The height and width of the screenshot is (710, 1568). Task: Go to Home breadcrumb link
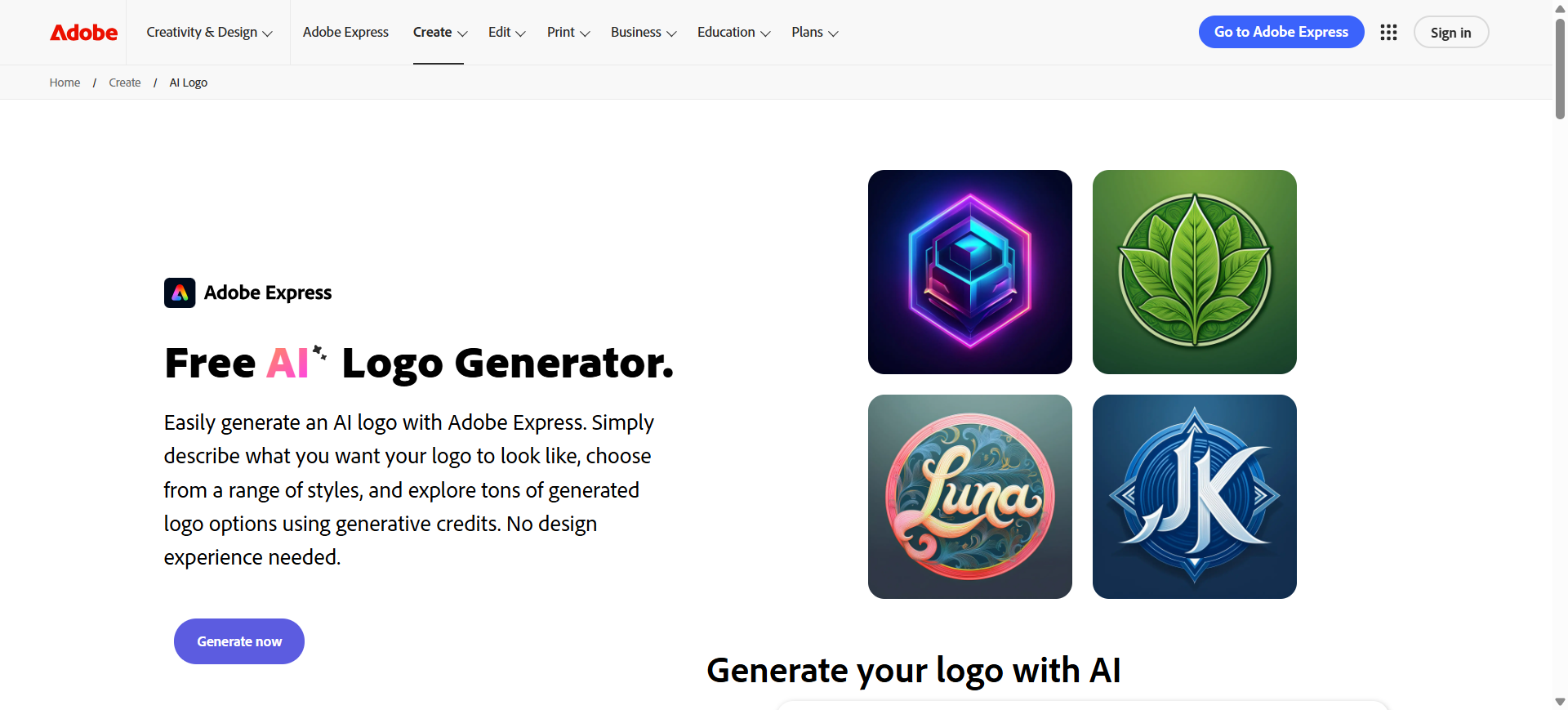(65, 83)
